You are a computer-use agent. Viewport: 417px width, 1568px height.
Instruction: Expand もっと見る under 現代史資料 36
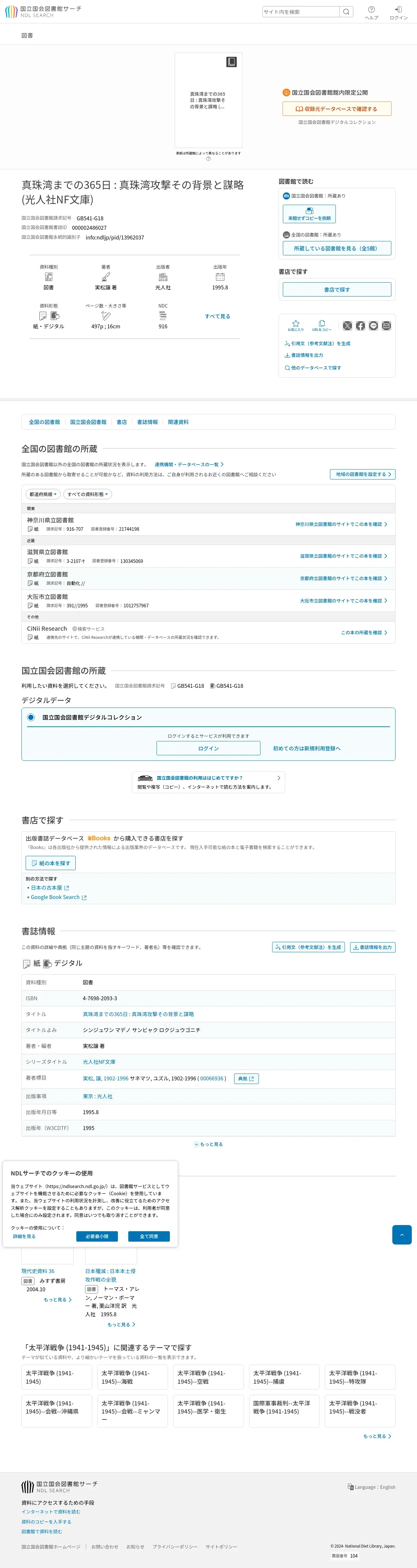57,1300
